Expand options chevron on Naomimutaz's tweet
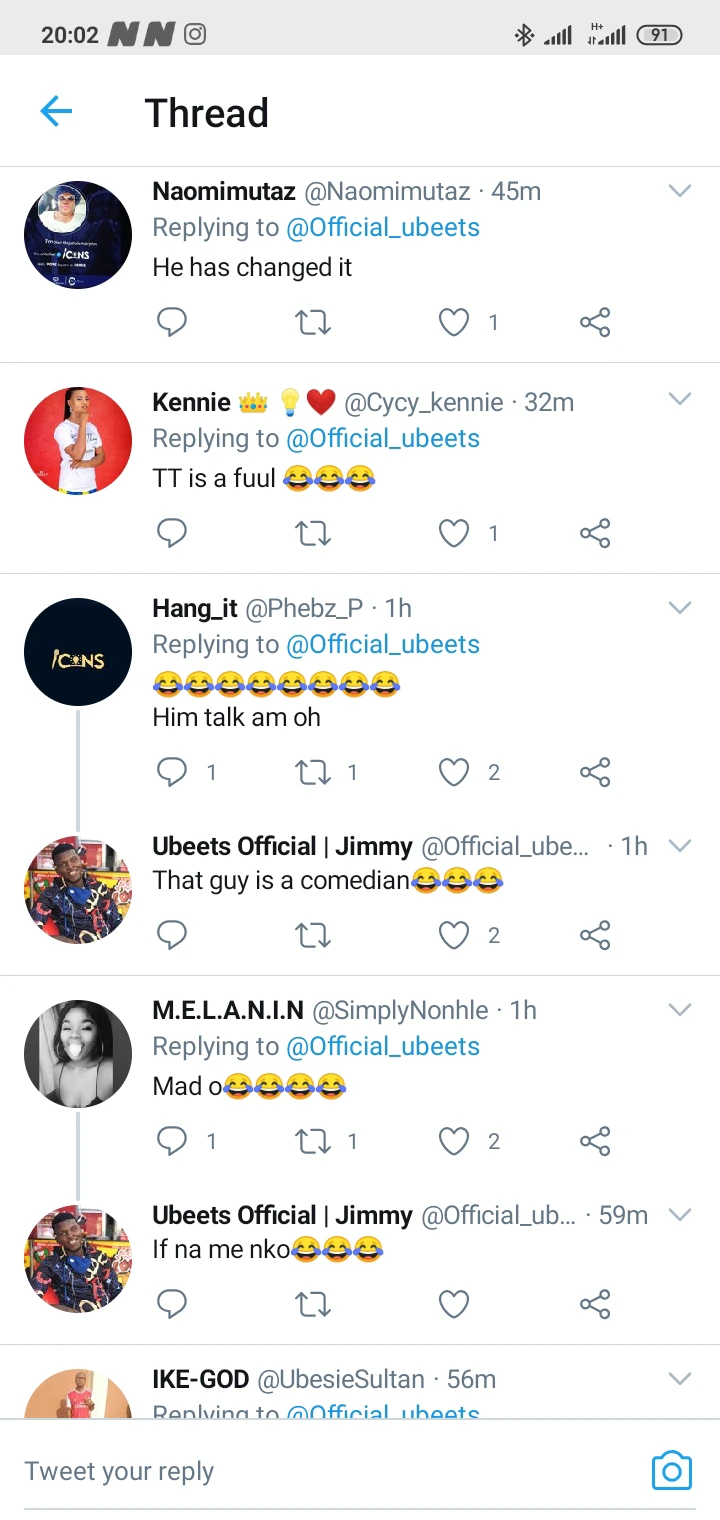Viewport: 720px width, 1520px height. click(680, 190)
